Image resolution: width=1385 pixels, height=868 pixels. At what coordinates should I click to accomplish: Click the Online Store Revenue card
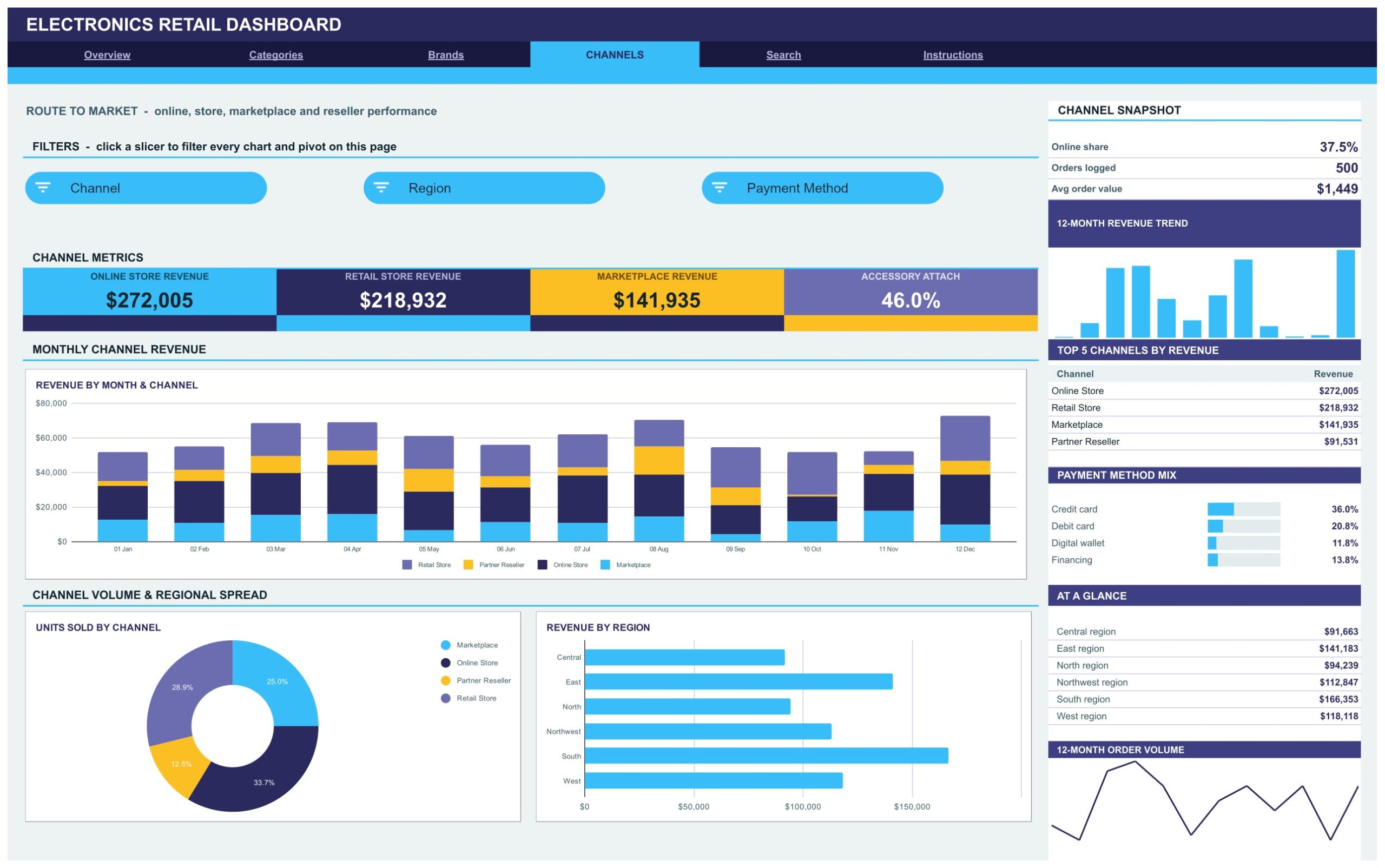pos(149,300)
